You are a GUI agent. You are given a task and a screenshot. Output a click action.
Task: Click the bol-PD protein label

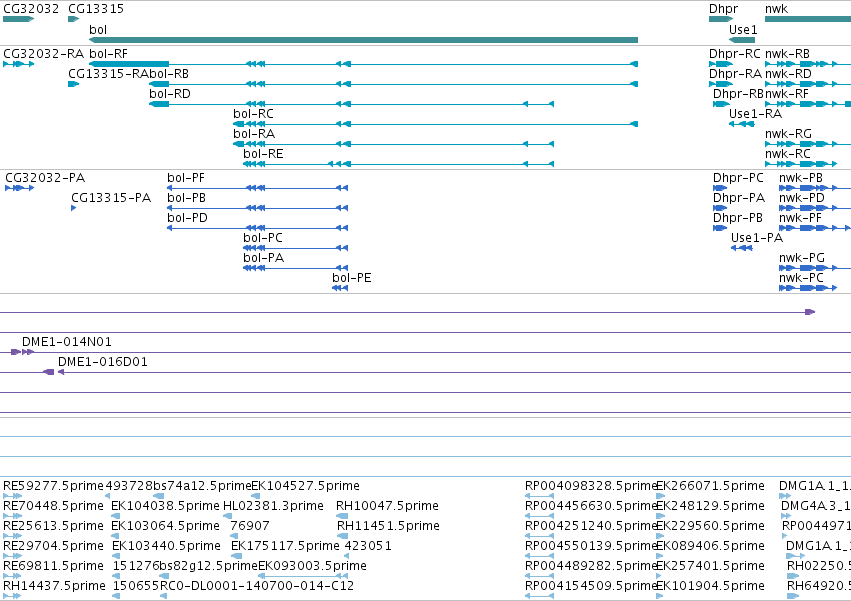(187, 218)
